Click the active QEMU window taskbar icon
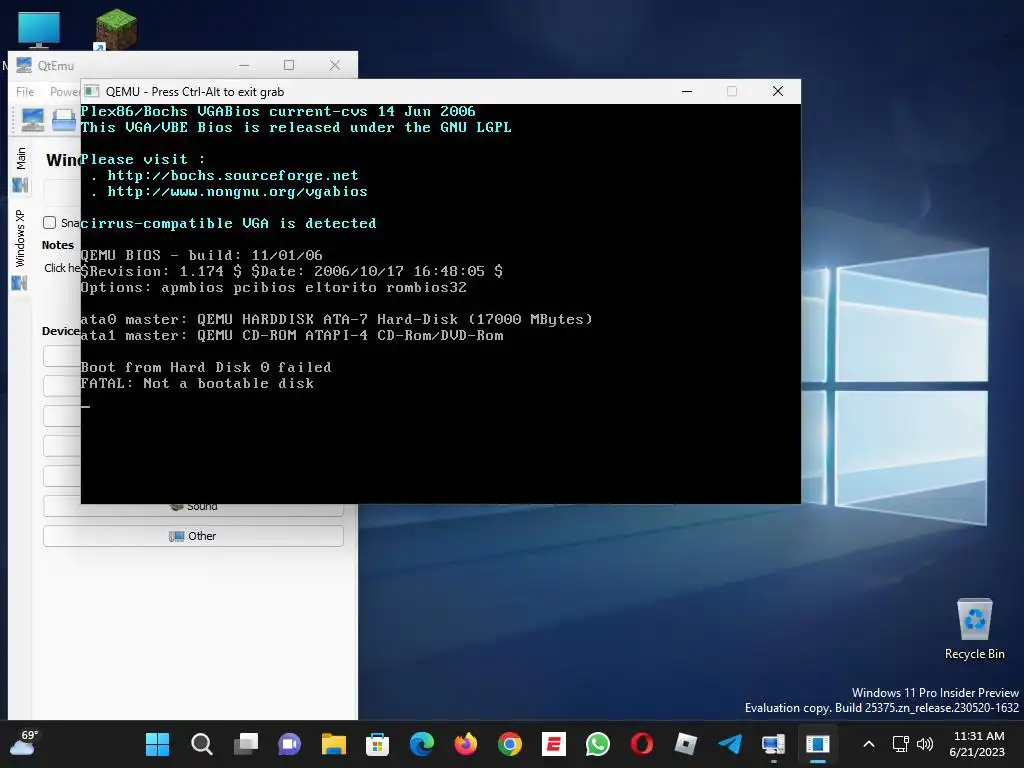Screen dimensions: 1024x768 click(x=818, y=744)
